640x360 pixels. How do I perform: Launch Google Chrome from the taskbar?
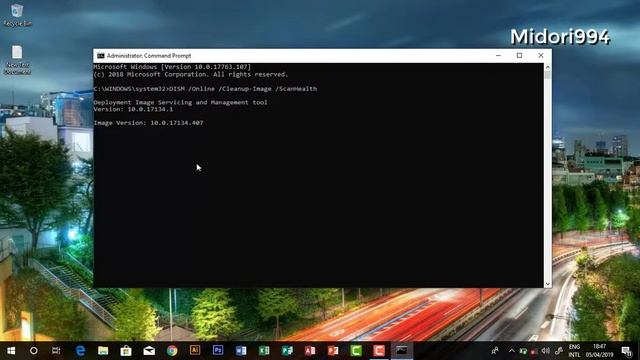(x=172, y=351)
